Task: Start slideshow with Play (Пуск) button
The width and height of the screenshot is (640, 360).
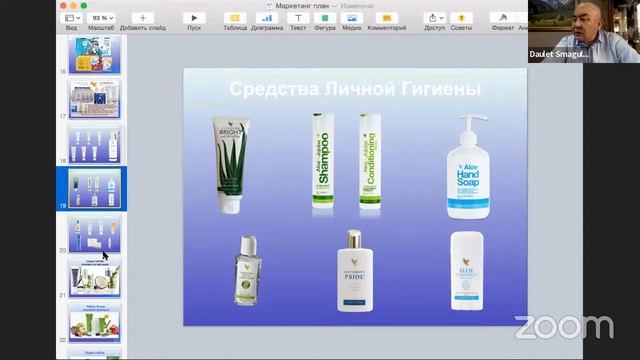Action: [x=194, y=18]
